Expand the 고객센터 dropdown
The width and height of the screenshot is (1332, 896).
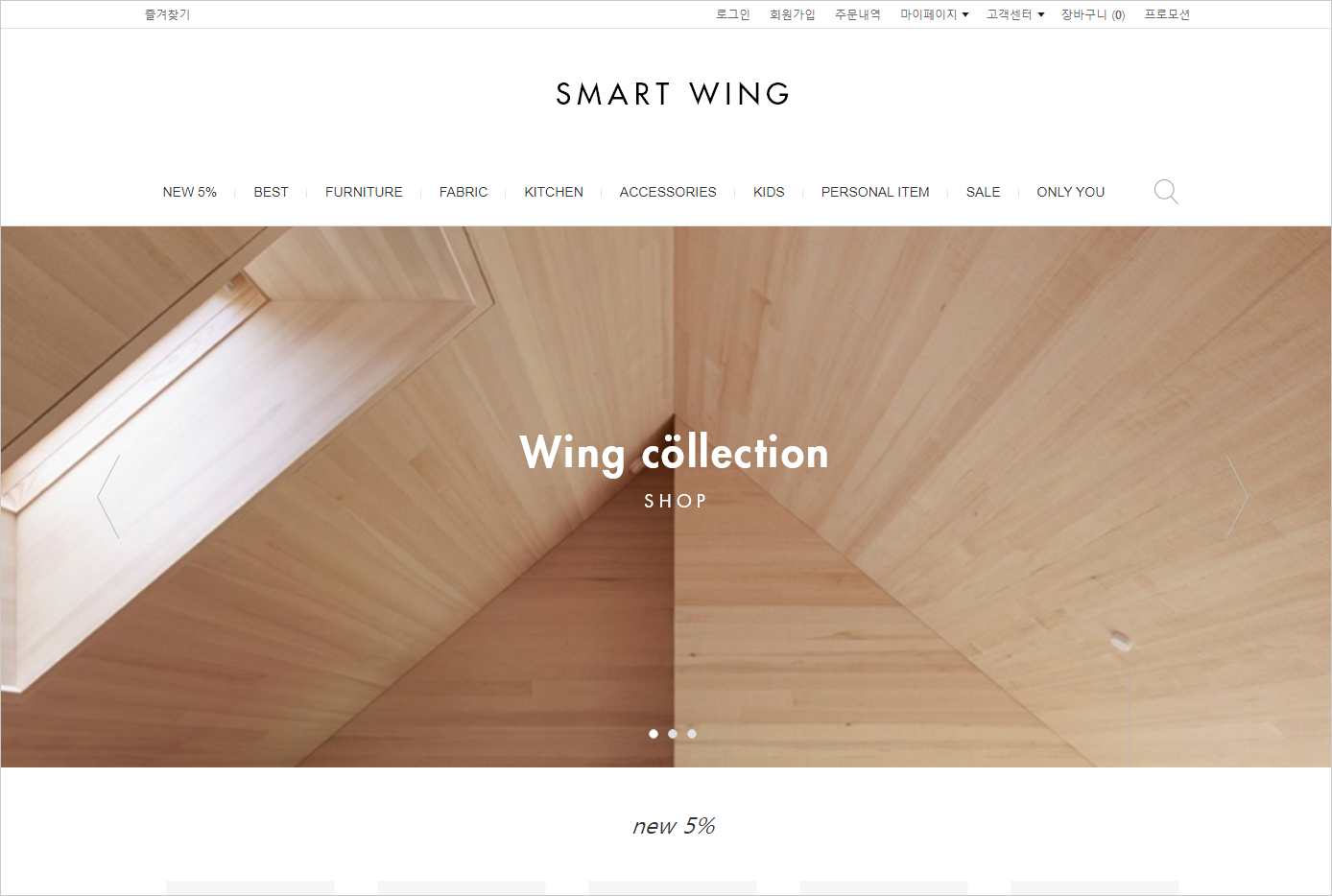pos(1015,14)
